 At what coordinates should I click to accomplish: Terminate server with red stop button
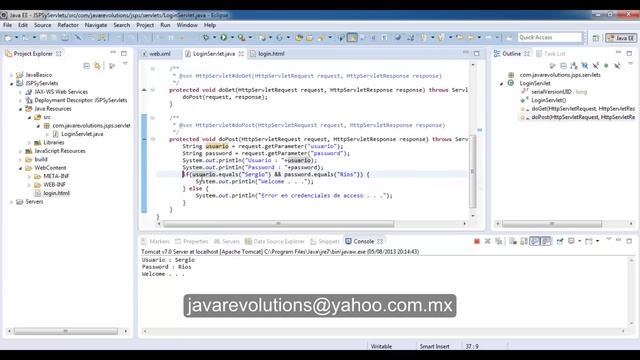(x=476, y=241)
